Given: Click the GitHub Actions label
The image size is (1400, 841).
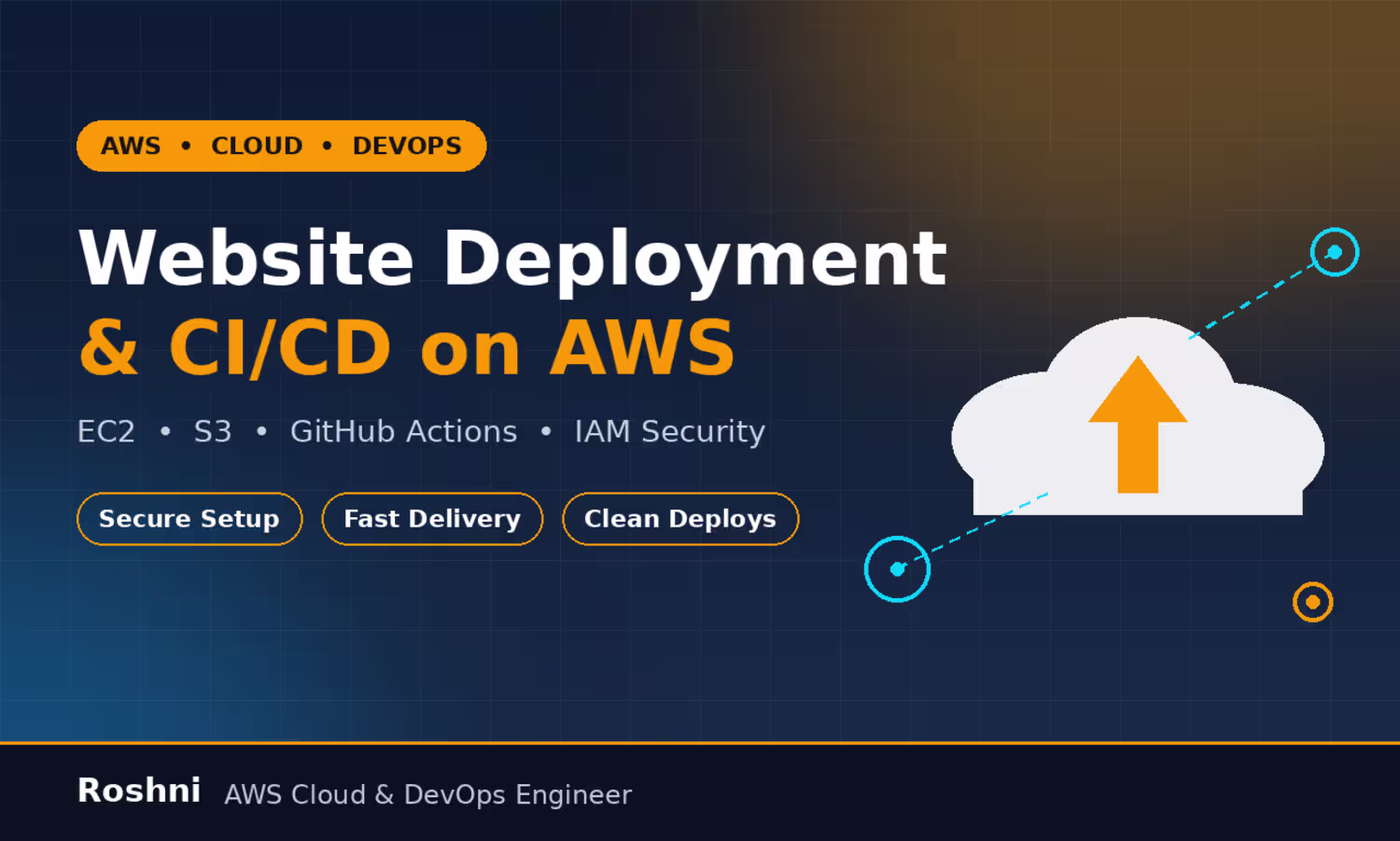Looking at the screenshot, I should (403, 431).
